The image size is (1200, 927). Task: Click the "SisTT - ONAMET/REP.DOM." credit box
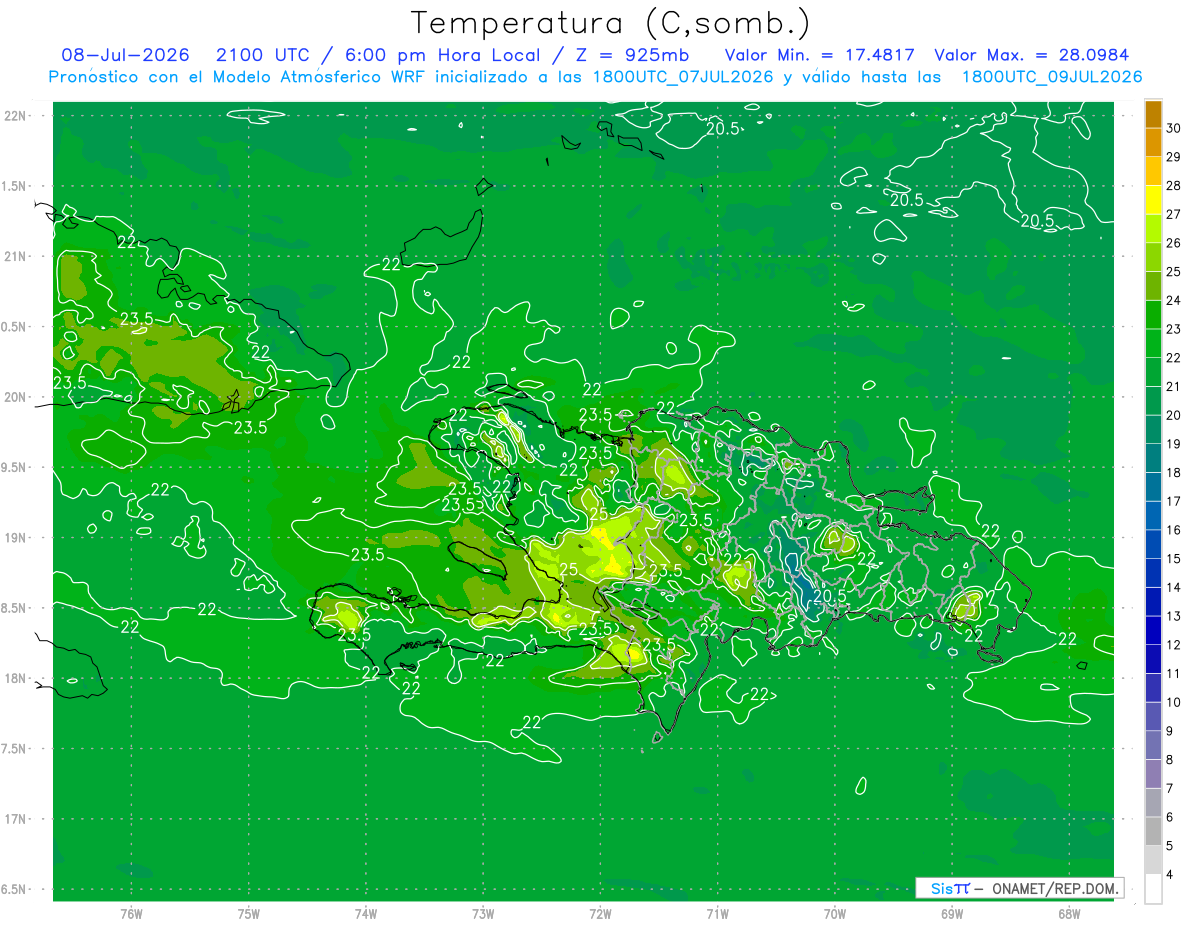click(x=1019, y=888)
